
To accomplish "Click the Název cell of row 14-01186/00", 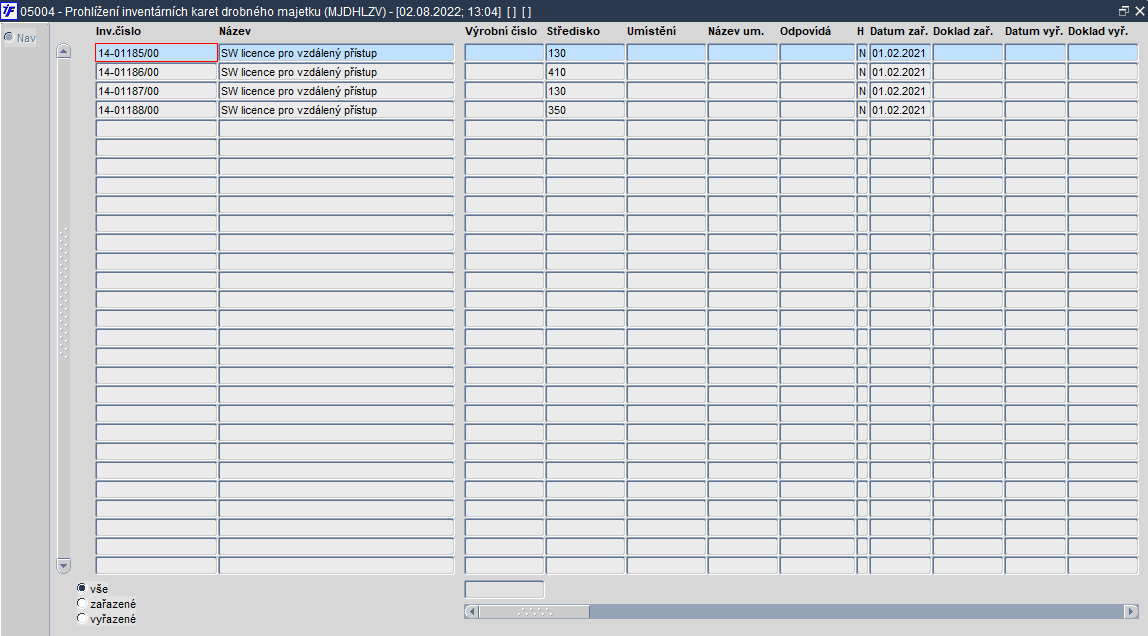I will (336, 72).
